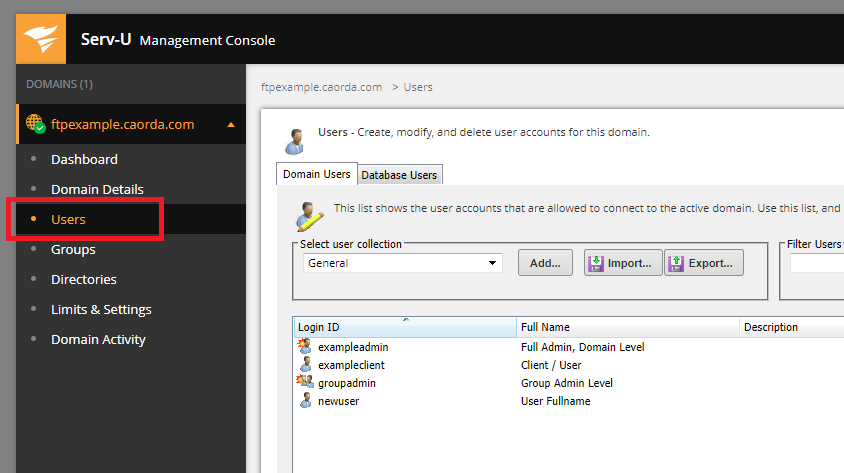
Task: Sort by the Description column header
Action: click(x=792, y=327)
